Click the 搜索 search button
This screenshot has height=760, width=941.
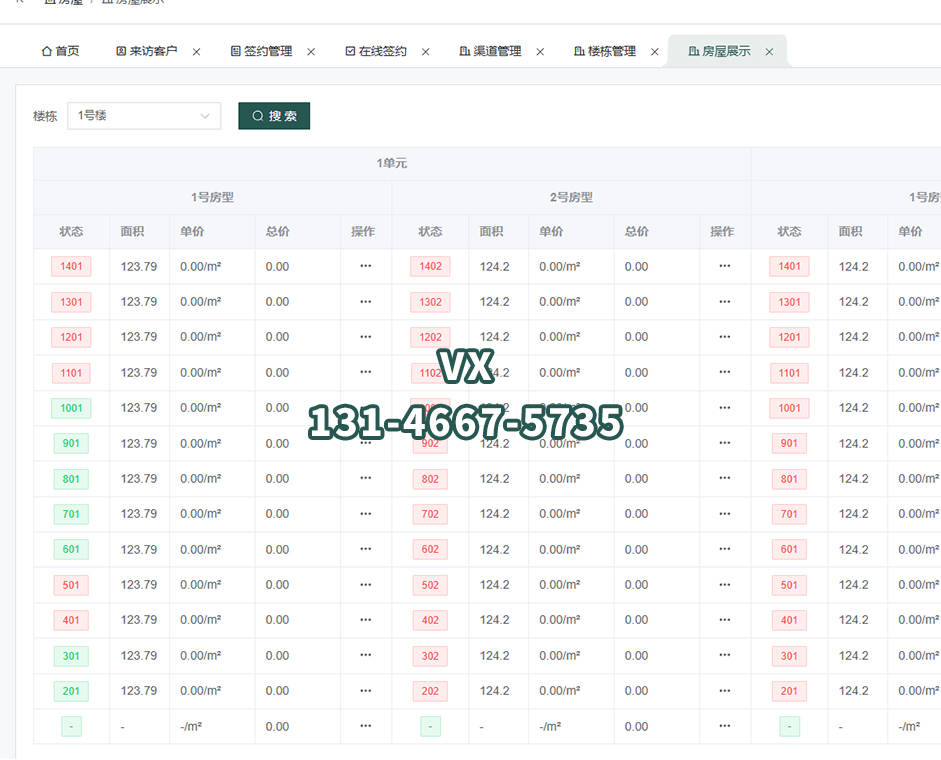click(274, 116)
